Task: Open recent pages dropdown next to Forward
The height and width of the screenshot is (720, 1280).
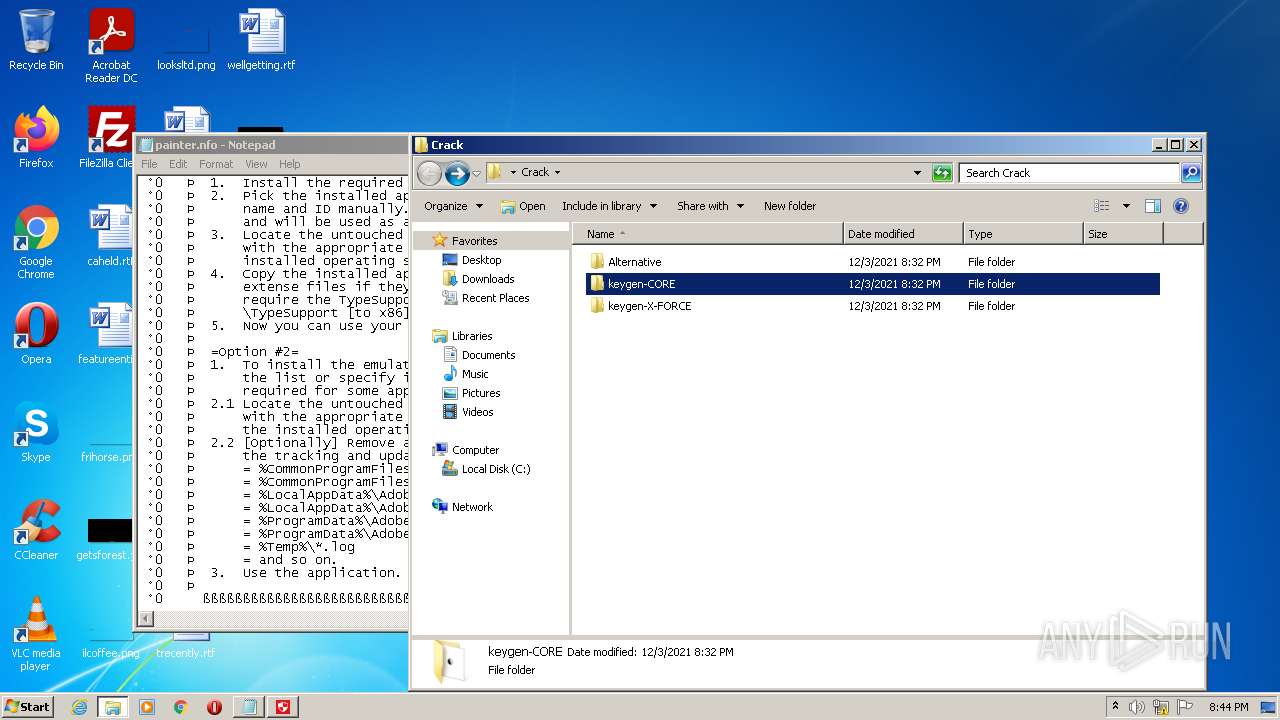Action: pyautogui.click(x=476, y=173)
